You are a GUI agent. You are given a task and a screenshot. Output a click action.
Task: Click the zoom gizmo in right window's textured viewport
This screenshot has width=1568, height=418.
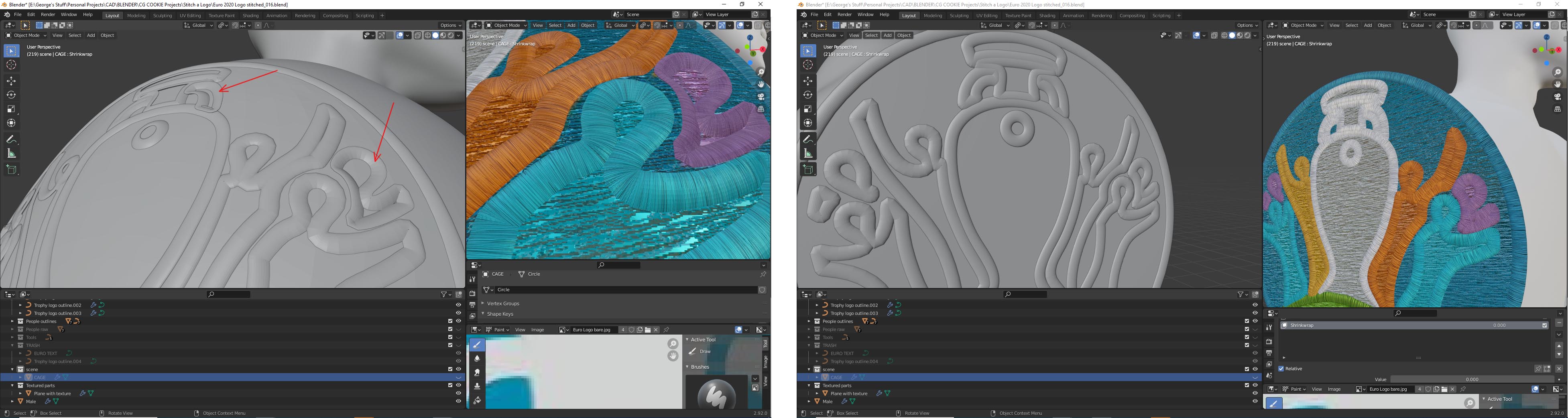1558,72
